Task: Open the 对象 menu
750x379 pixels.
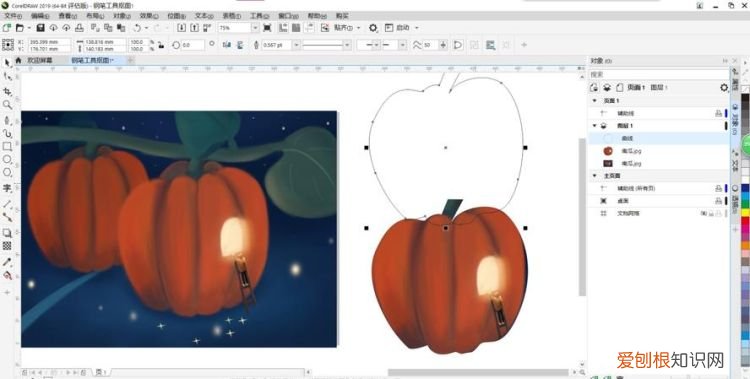Action: coord(122,16)
